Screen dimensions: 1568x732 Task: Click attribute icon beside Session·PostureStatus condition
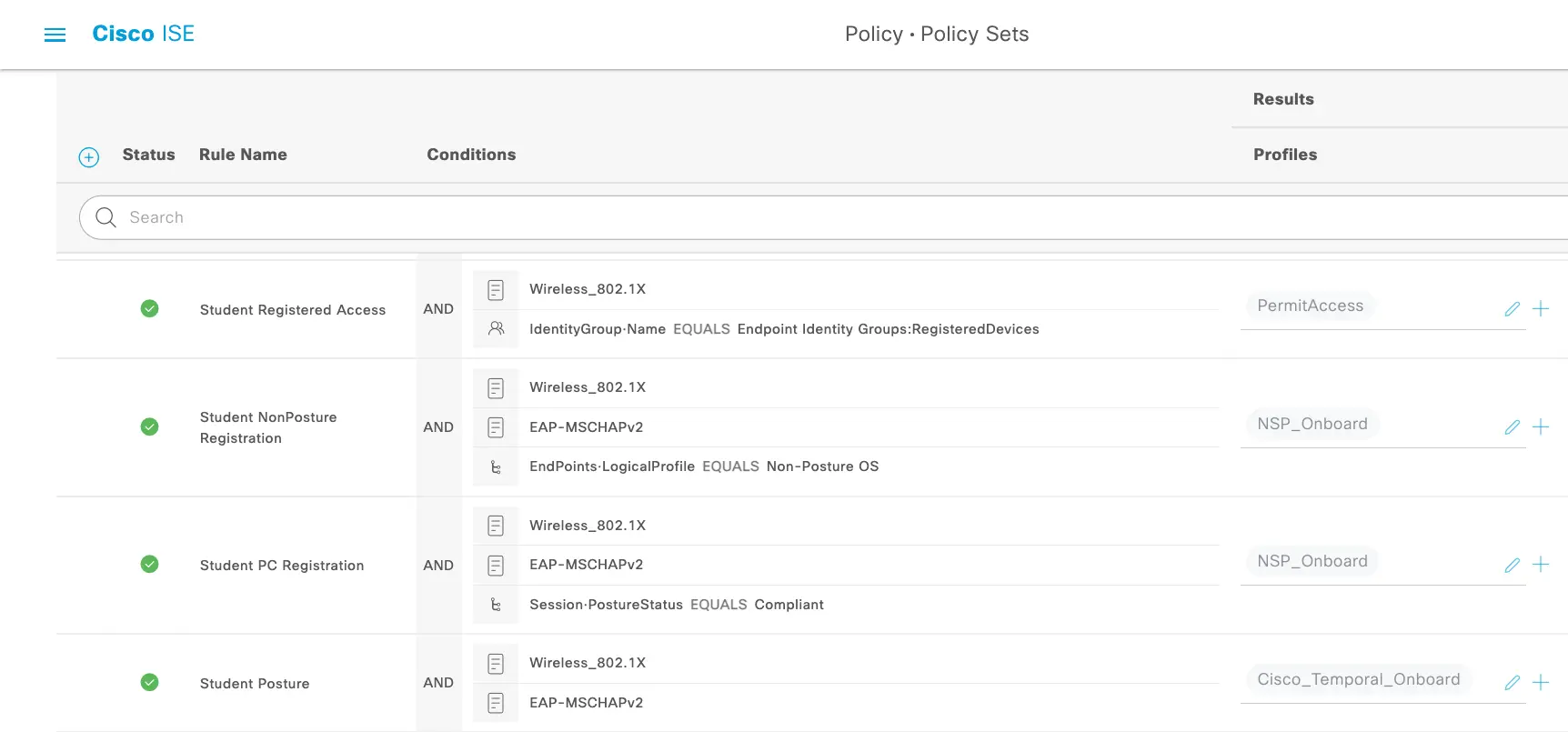point(496,605)
